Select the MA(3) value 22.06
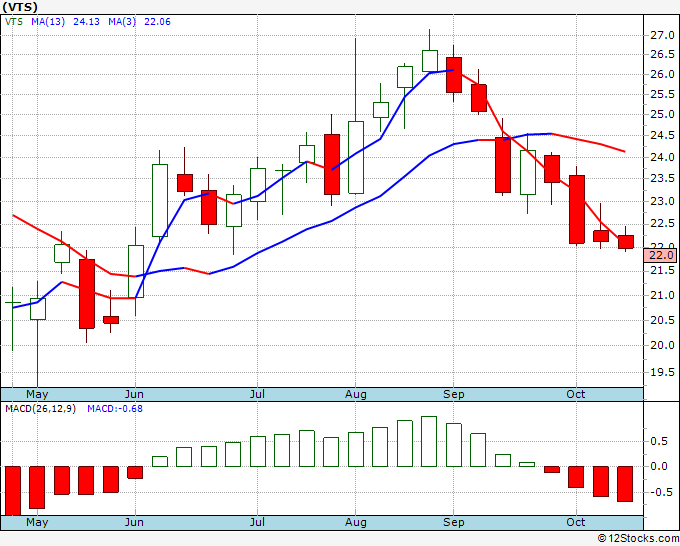The height and width of the screenshot is (546, 680). pyautogui.click(x=157, y=22)
